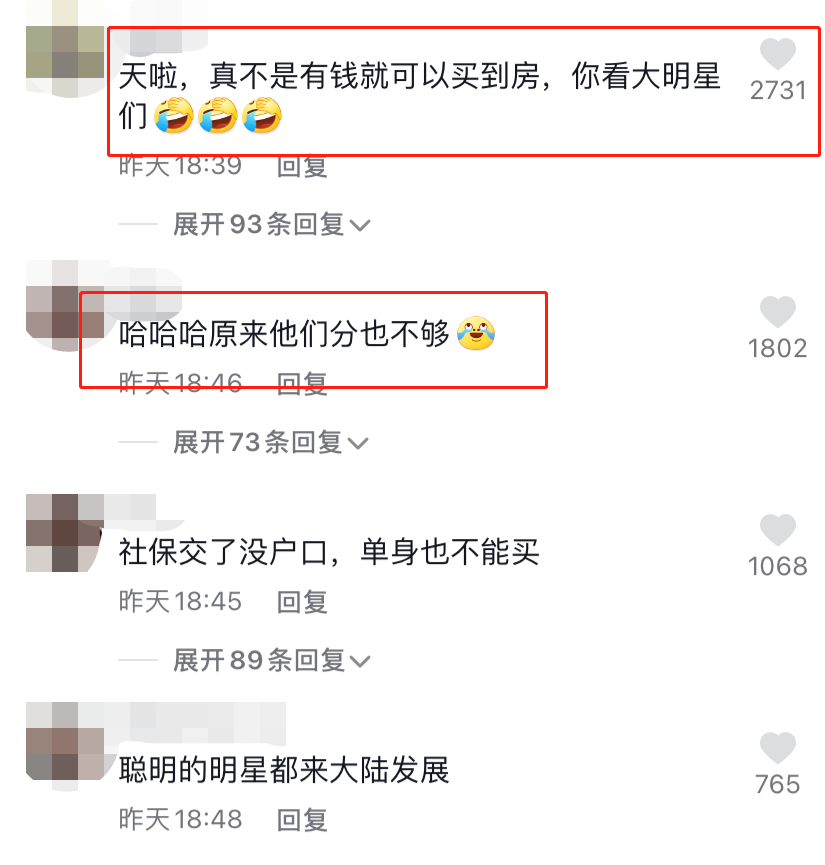Like the comment with 1802 likes
825x865 pixels.
(777, 312)
